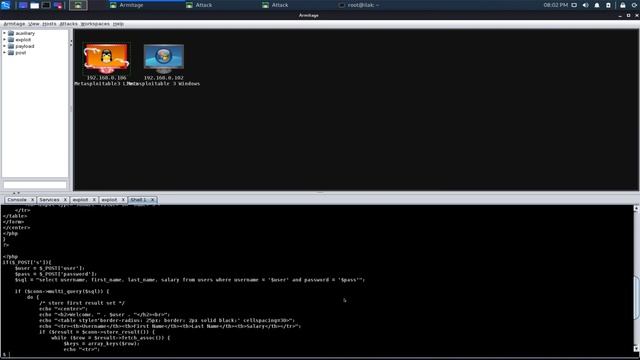Close the Services tab with its X
The width and height of the screenshot is (640, 360).
(x=65, y=200)
